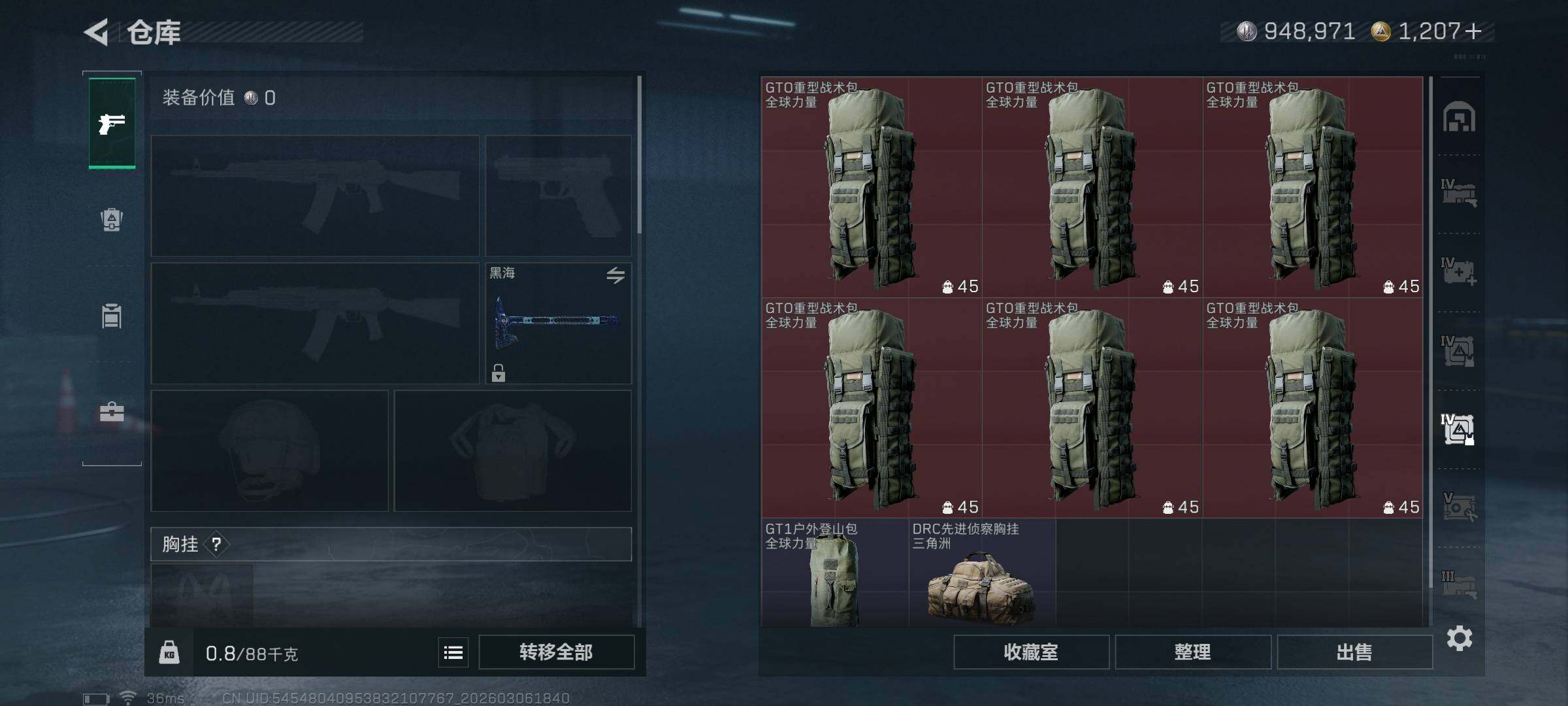The width and height of the screenshot is (1568, 706).
Task: Open the settings gear icon
Action: tap(1460, 638)
